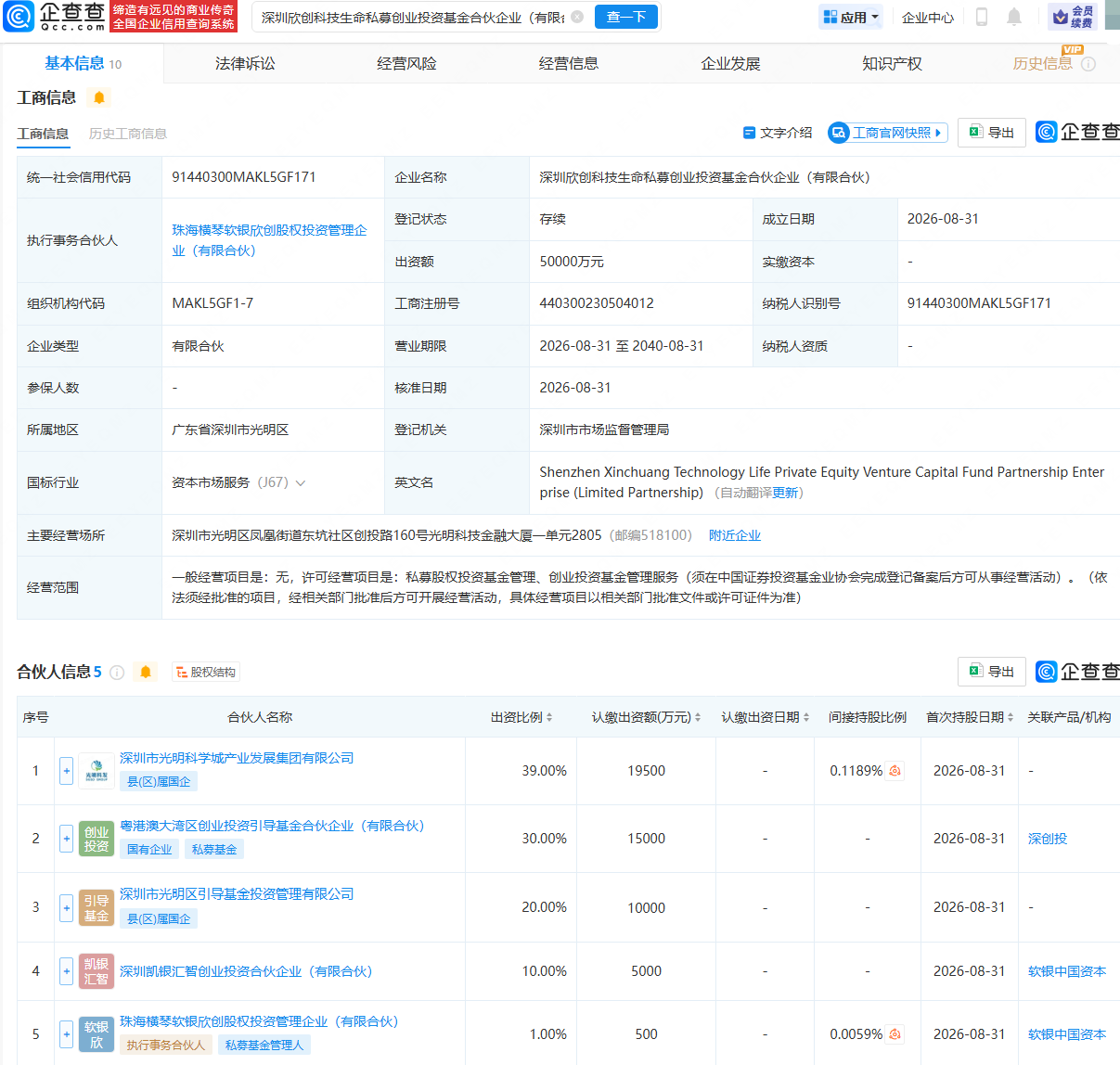1120x1065 pixels.
Task: Click the 查一下 search button
Action: pyautogui.click(x=626, y=17)
